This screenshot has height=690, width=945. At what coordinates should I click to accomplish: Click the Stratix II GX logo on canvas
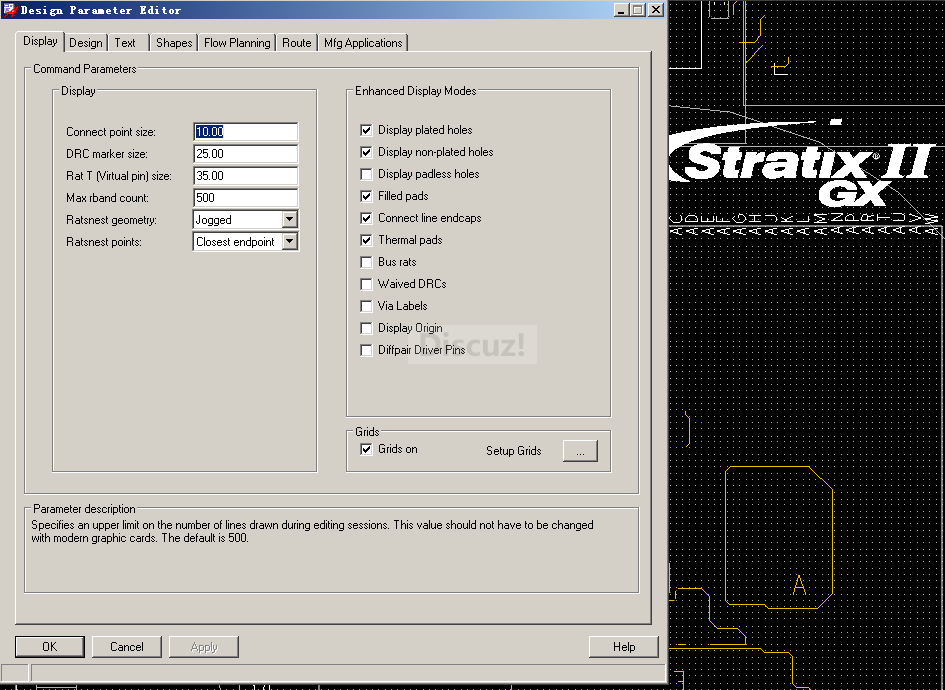coord(805,163)
